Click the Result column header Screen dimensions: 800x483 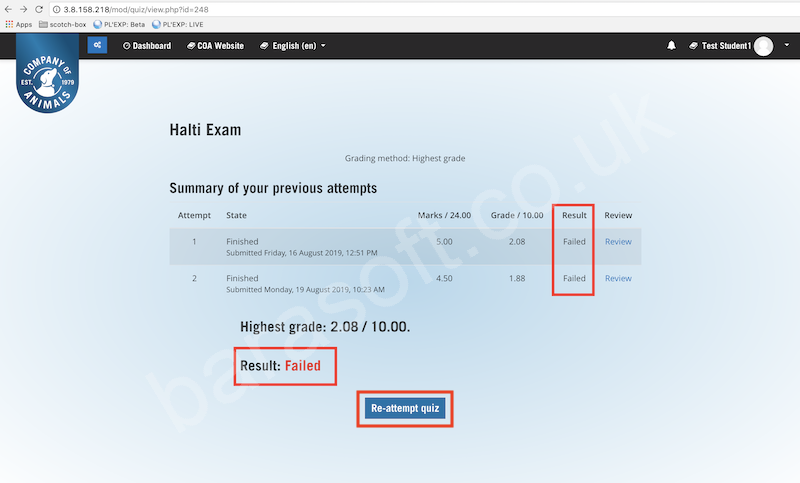(574, 215)
